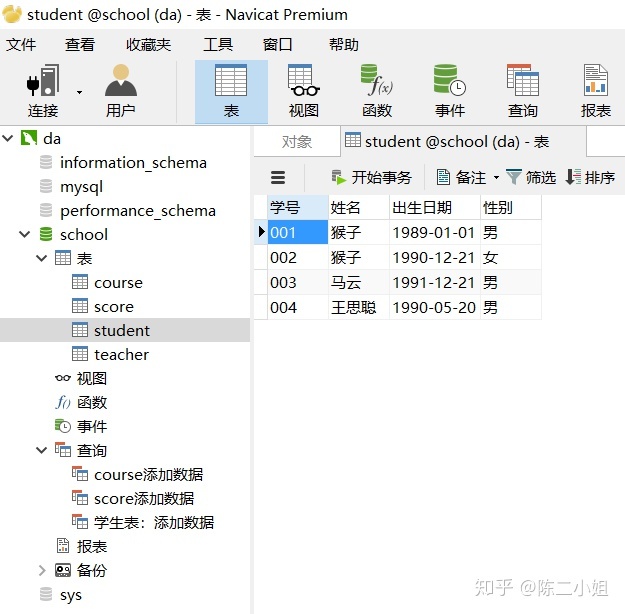Select the 1989-01-01 date cell
The image size is (625, 614).
pos(435,232)
